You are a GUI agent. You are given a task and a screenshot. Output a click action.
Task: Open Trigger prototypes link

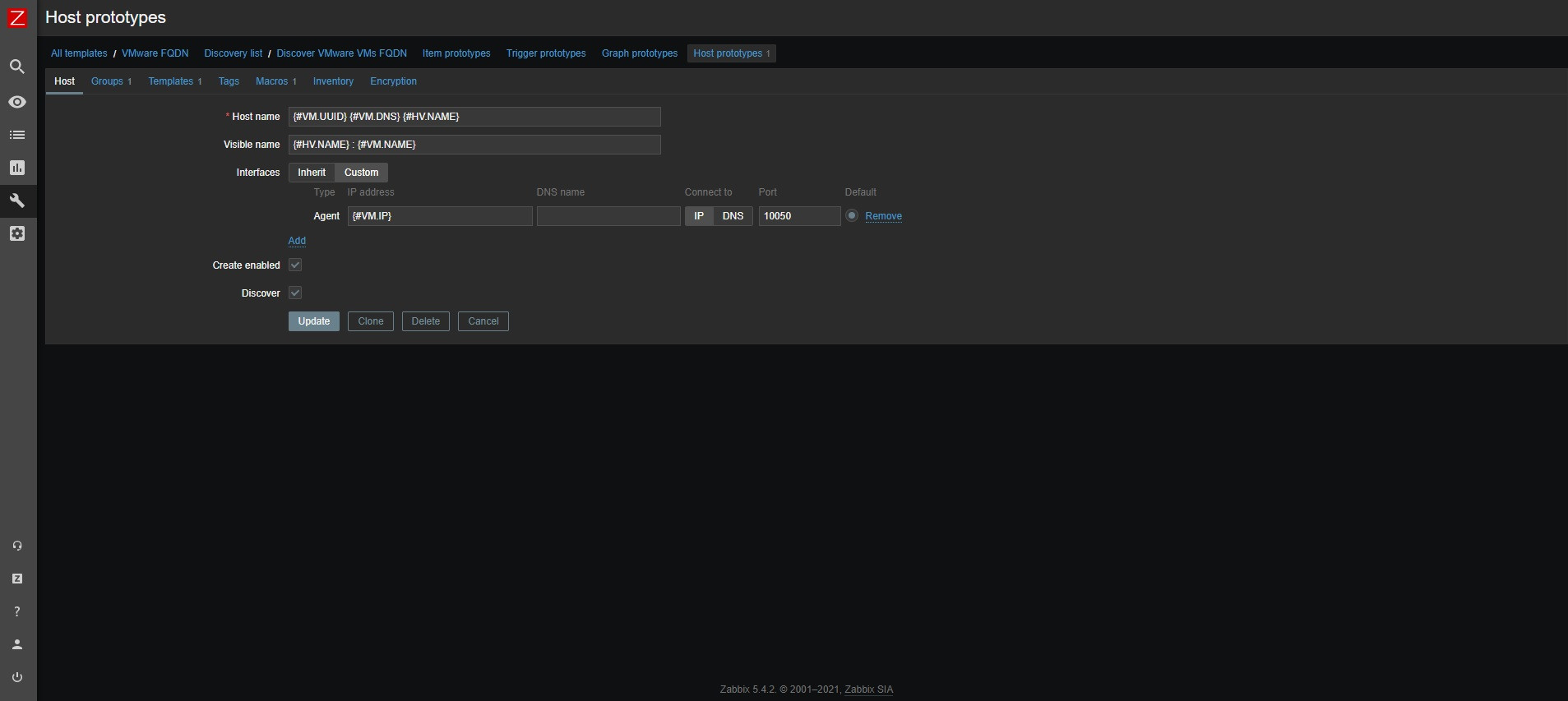pos(546,53)
